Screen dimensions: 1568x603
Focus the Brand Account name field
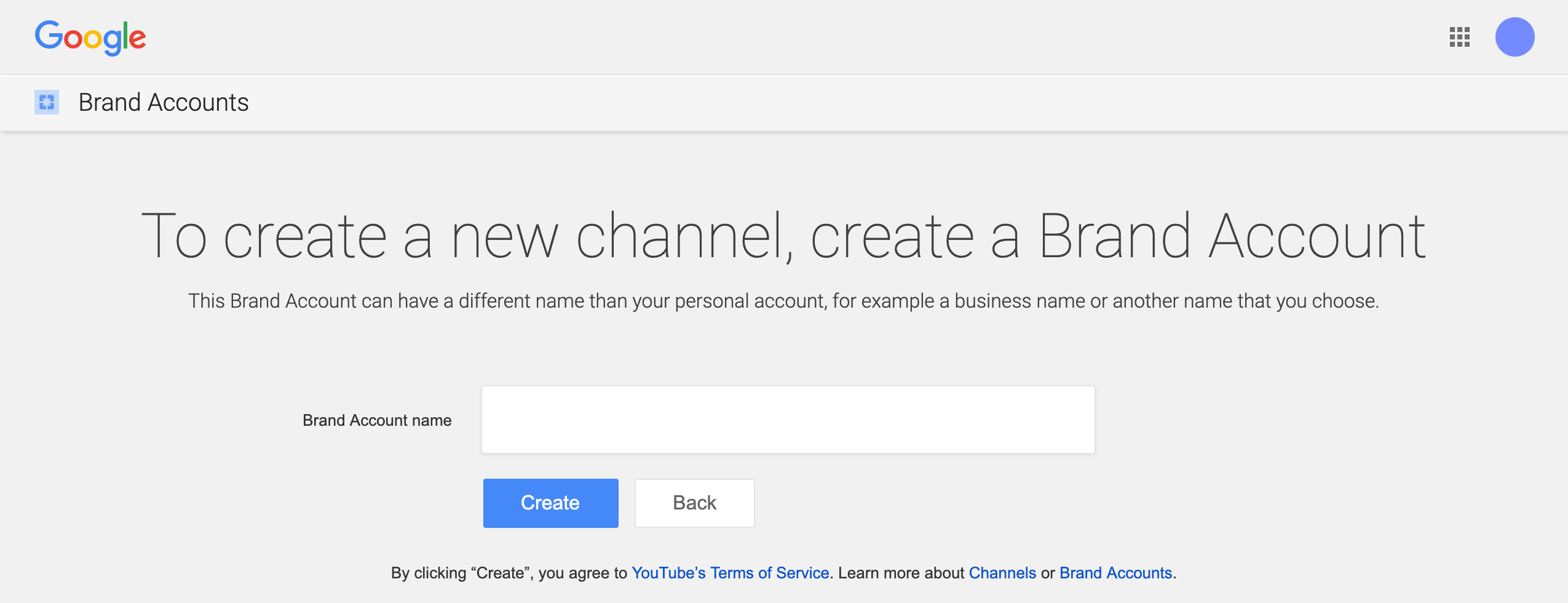788,420
